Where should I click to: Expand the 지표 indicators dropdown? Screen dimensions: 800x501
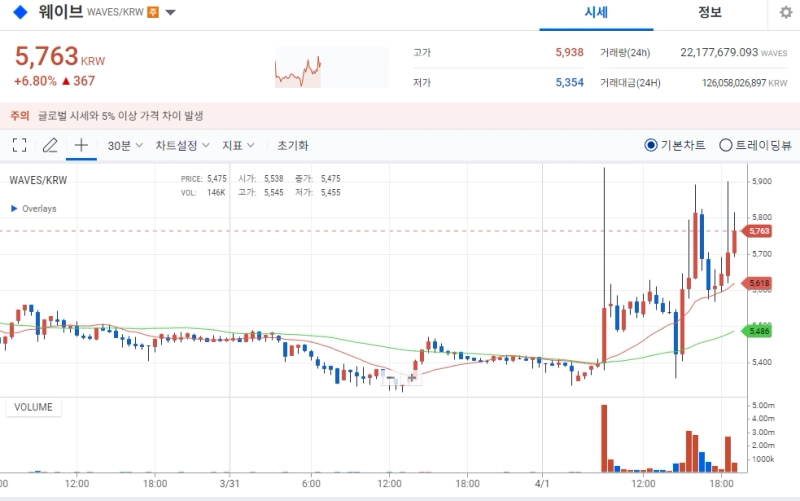(238, 145)
